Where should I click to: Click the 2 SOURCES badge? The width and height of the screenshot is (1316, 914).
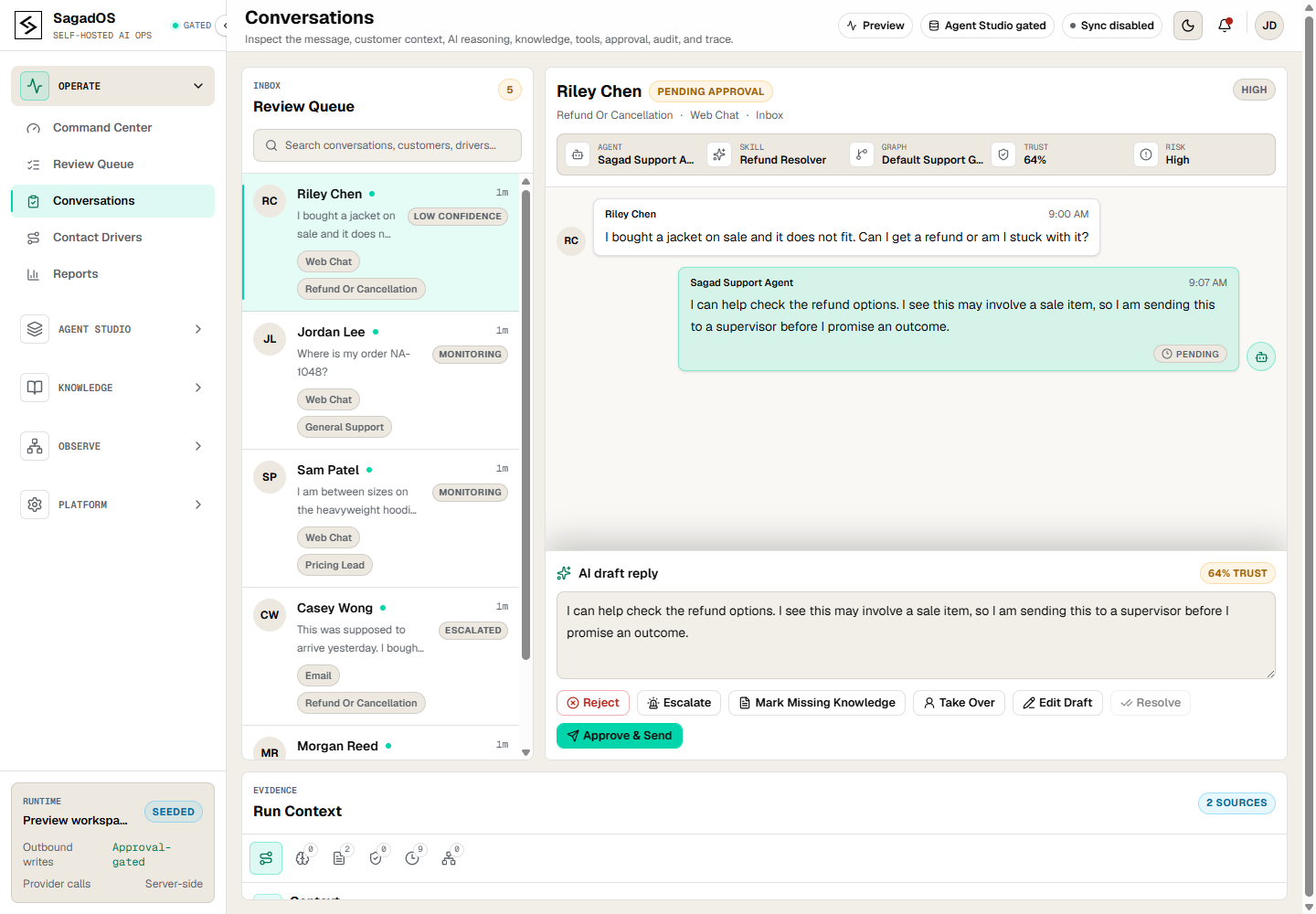click(x=1236, y=802)
